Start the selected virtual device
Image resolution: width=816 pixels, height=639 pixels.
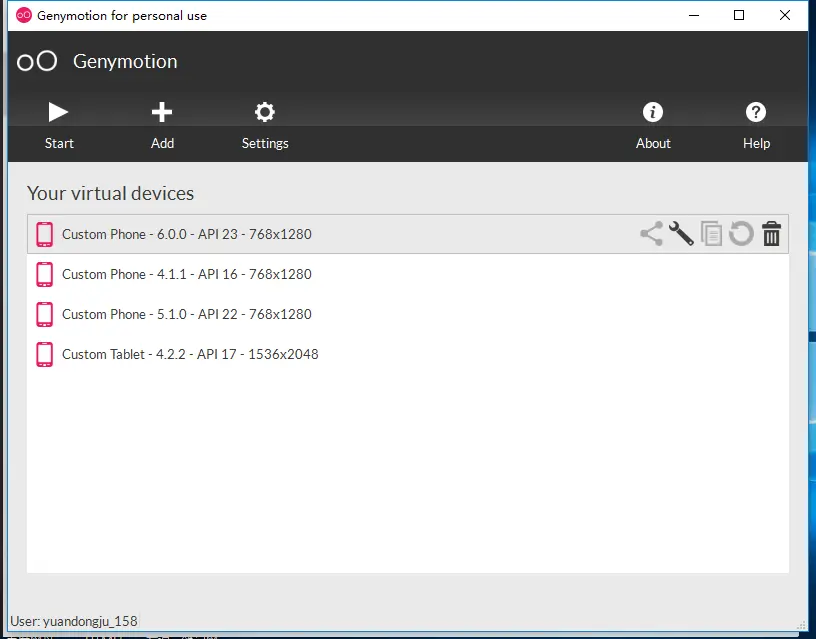(x=58, y=126)
